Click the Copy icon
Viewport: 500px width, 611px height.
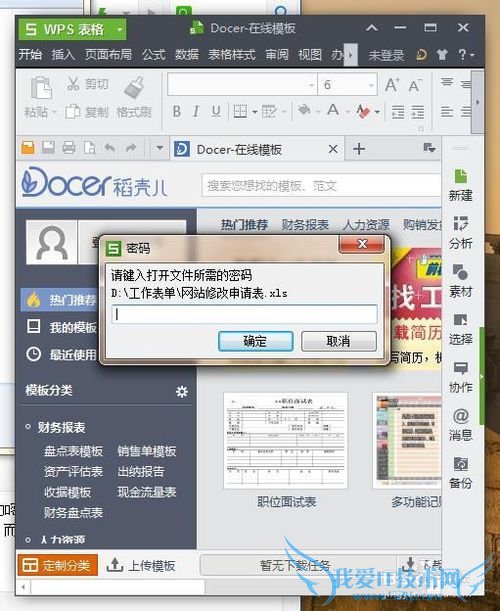point(73,111)
